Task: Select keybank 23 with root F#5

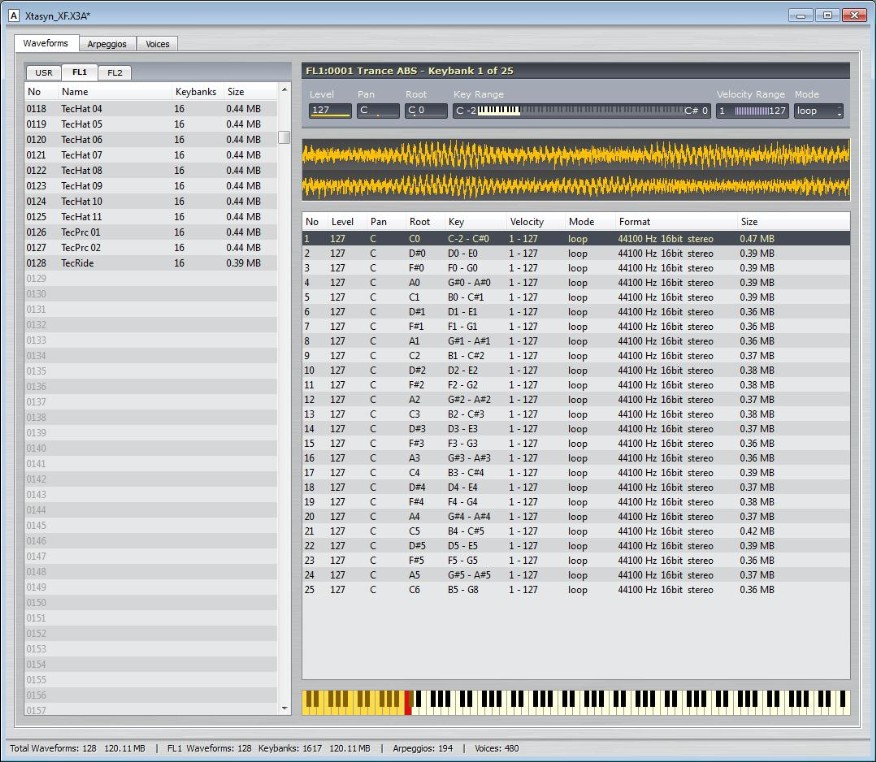Action: (576, 560)
